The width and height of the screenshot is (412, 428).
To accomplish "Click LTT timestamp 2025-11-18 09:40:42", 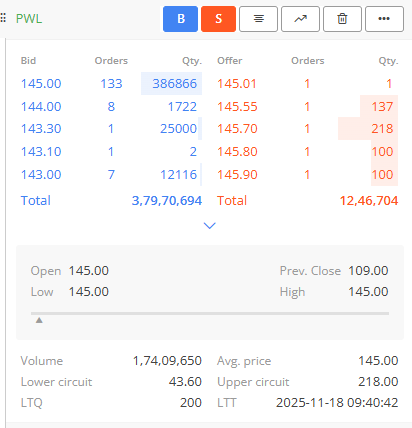I will [x=337, y=403].
